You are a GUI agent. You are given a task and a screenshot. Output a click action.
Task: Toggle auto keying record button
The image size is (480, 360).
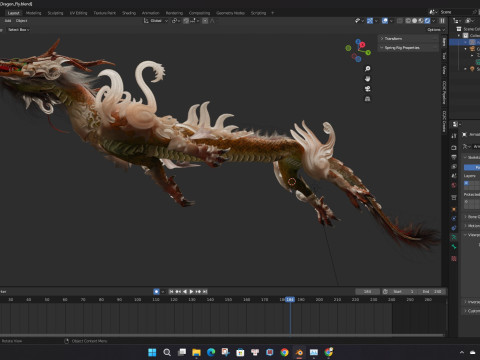point(156,292)
